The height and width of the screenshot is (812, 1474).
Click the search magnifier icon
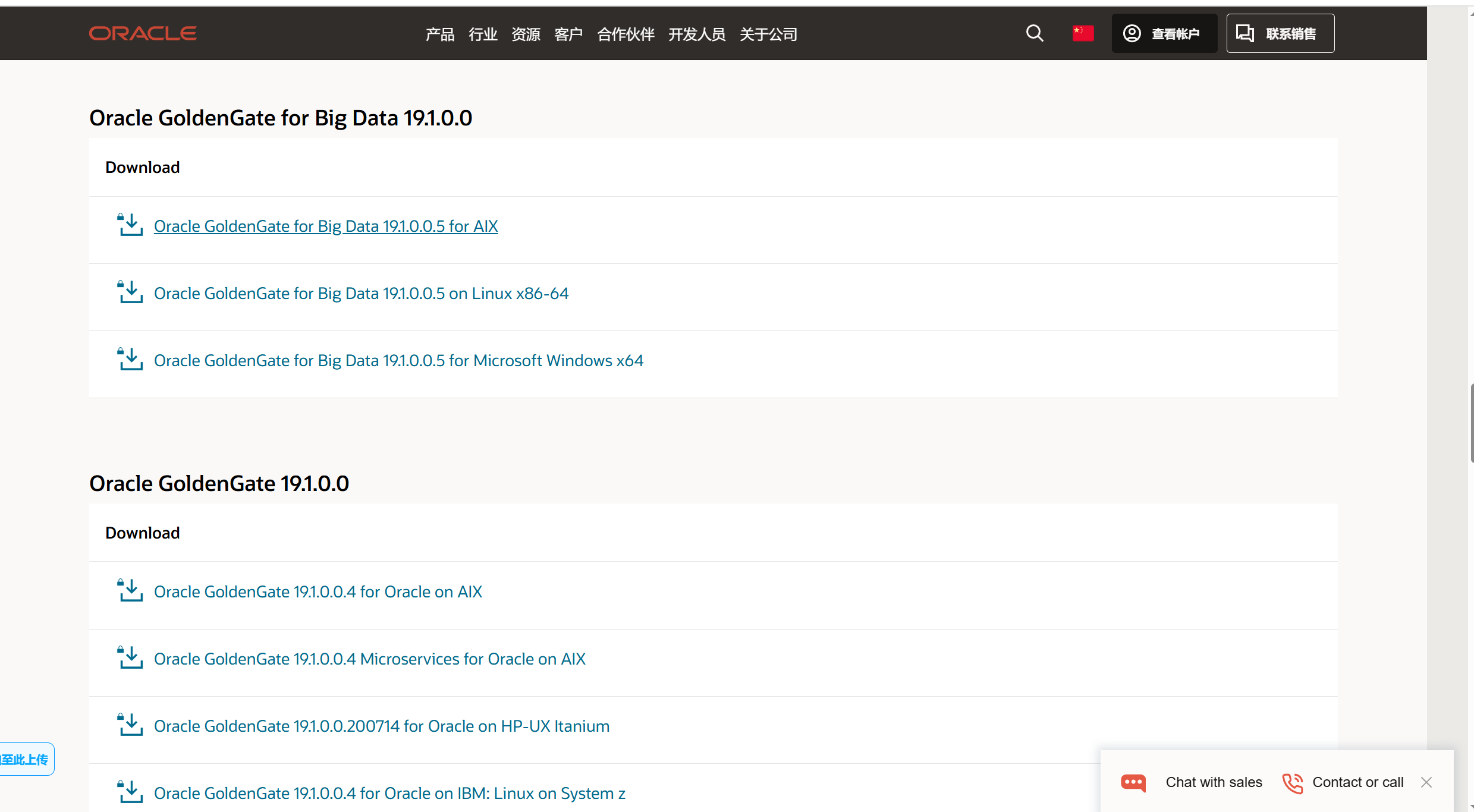[x=1034, y=33]
